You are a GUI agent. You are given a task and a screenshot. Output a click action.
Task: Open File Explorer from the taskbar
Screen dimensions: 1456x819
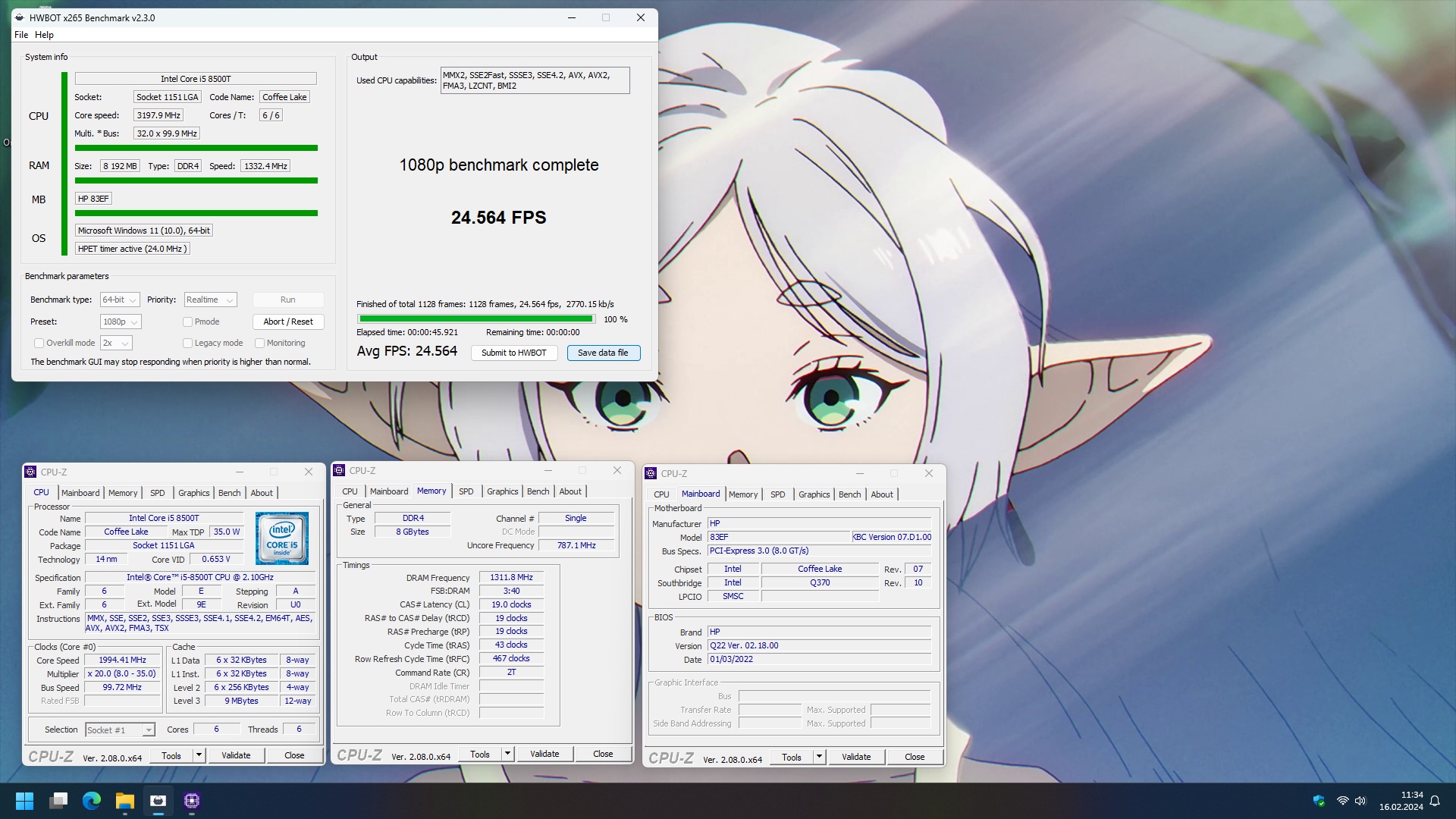tap(125, 801)
